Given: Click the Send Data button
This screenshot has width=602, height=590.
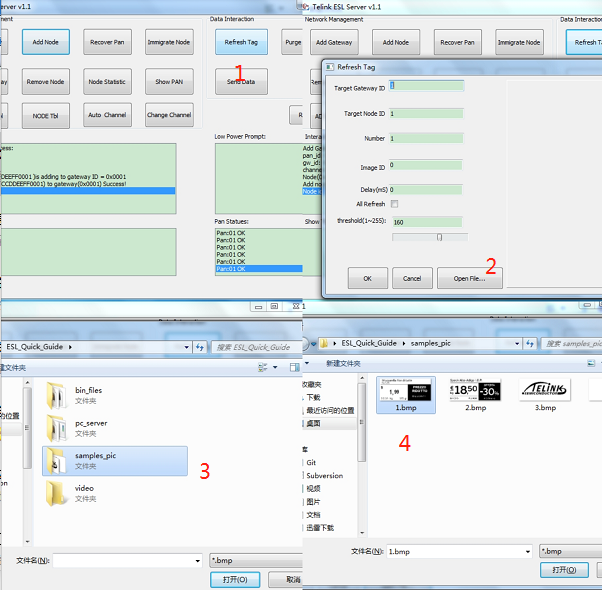Looking at the screenshot, I should (241, 81).
